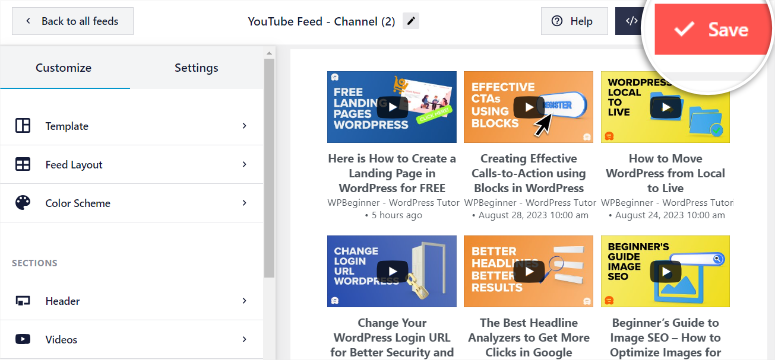The image size is (775, 360).
Task: Open 'The Best Headline Analyzers' video title
Action: (529, 338)
